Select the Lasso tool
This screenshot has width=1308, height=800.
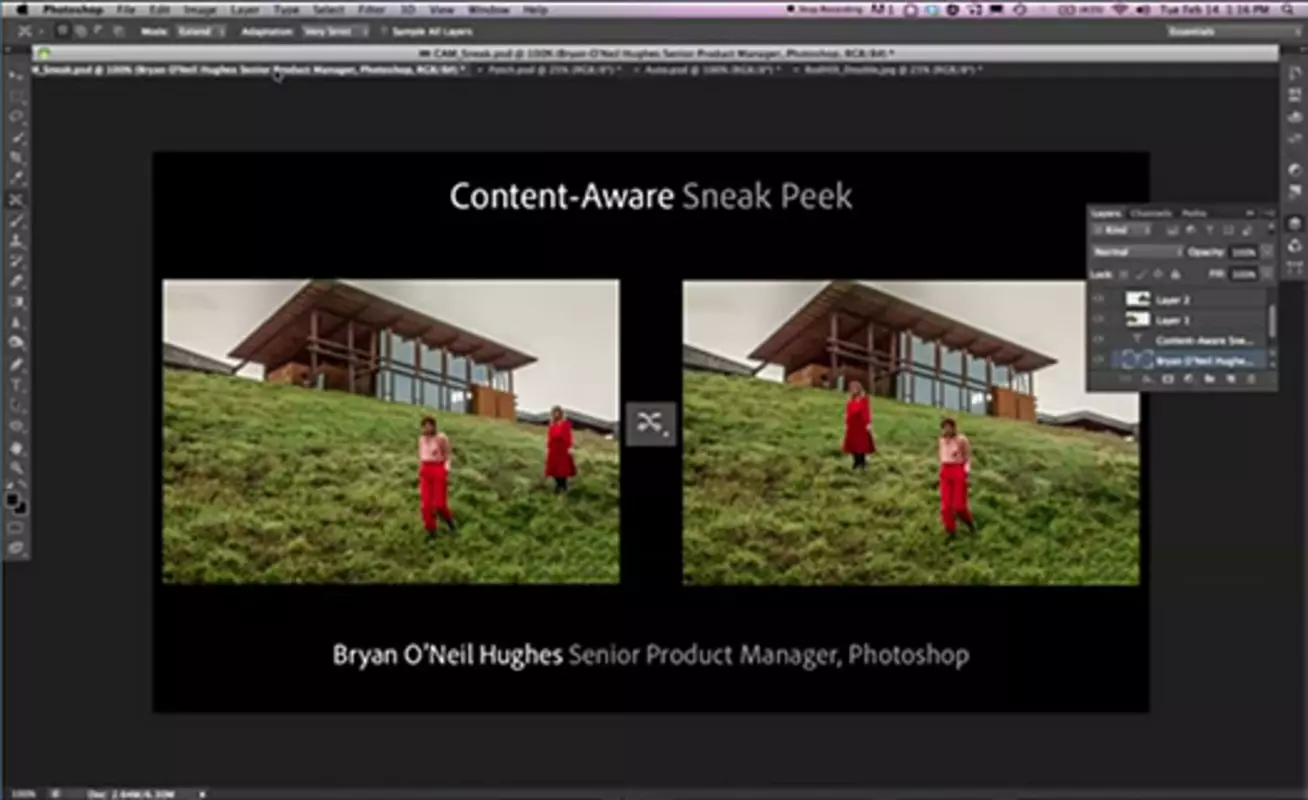pyautogui.click(x=17, y=117)
